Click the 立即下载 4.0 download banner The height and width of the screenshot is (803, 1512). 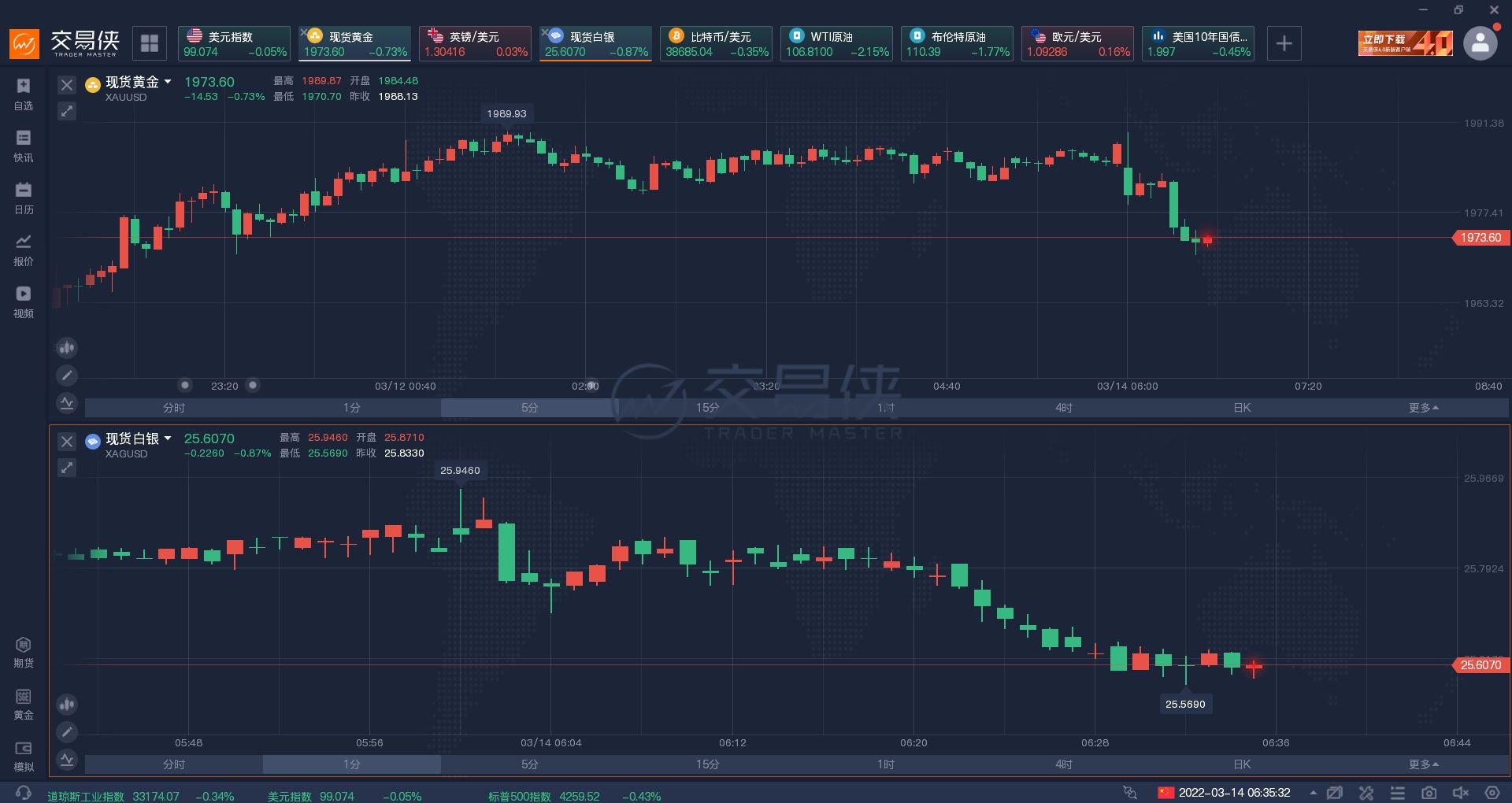tap(1406, 43)
